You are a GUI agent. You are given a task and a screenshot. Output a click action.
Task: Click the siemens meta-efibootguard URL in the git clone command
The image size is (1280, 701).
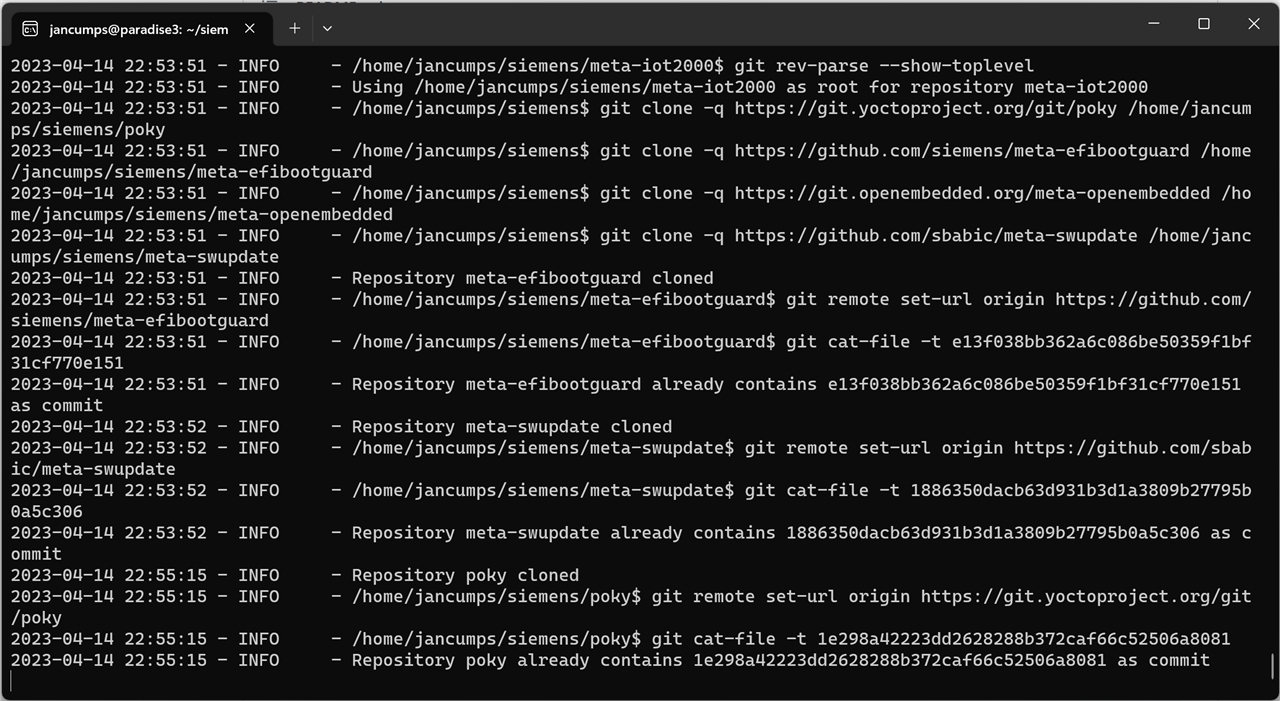(x=962, y=151)
